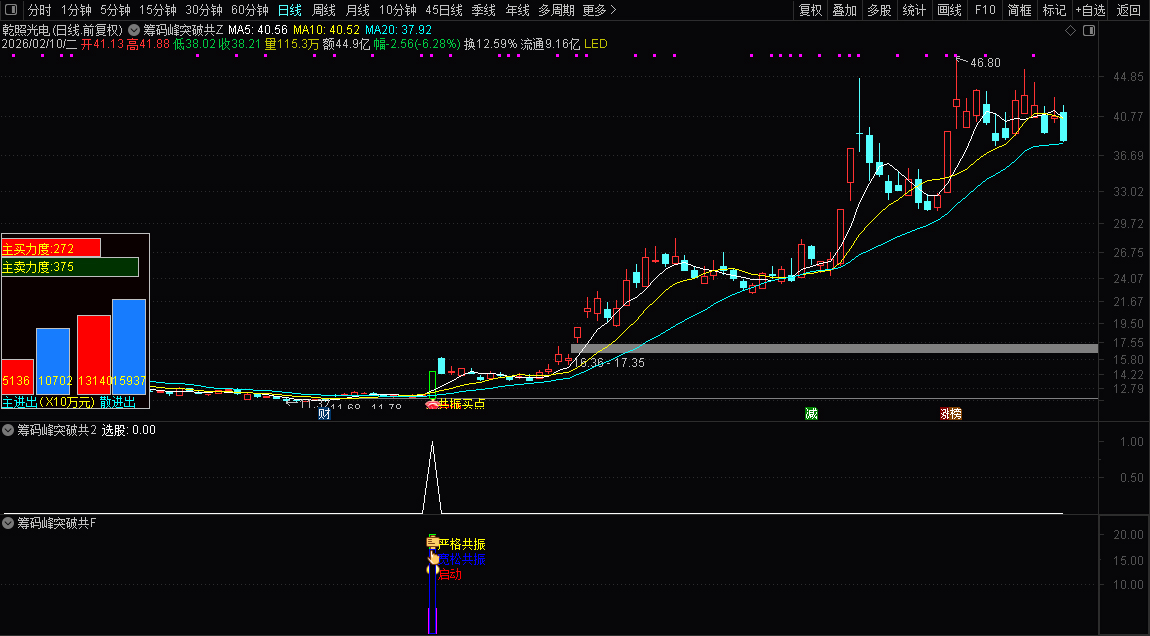This screenshot has width=1150, height=636.
Task: Activate the 画线 drawing tool
Action: click(949, 10)
